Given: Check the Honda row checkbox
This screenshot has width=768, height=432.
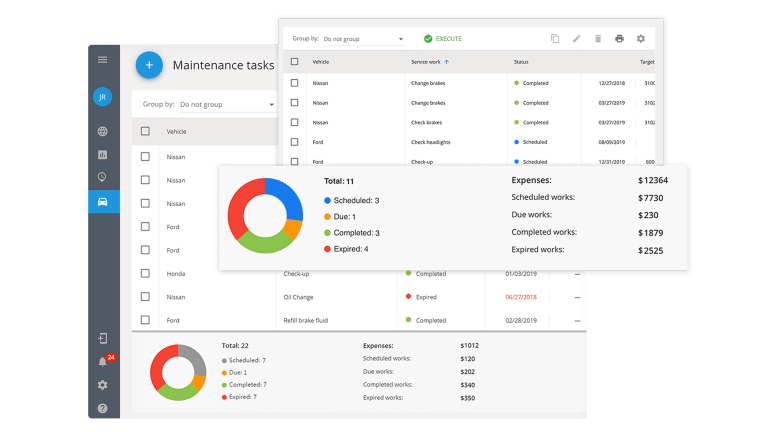Looking at the screenshot, I should tap(145, 273).
